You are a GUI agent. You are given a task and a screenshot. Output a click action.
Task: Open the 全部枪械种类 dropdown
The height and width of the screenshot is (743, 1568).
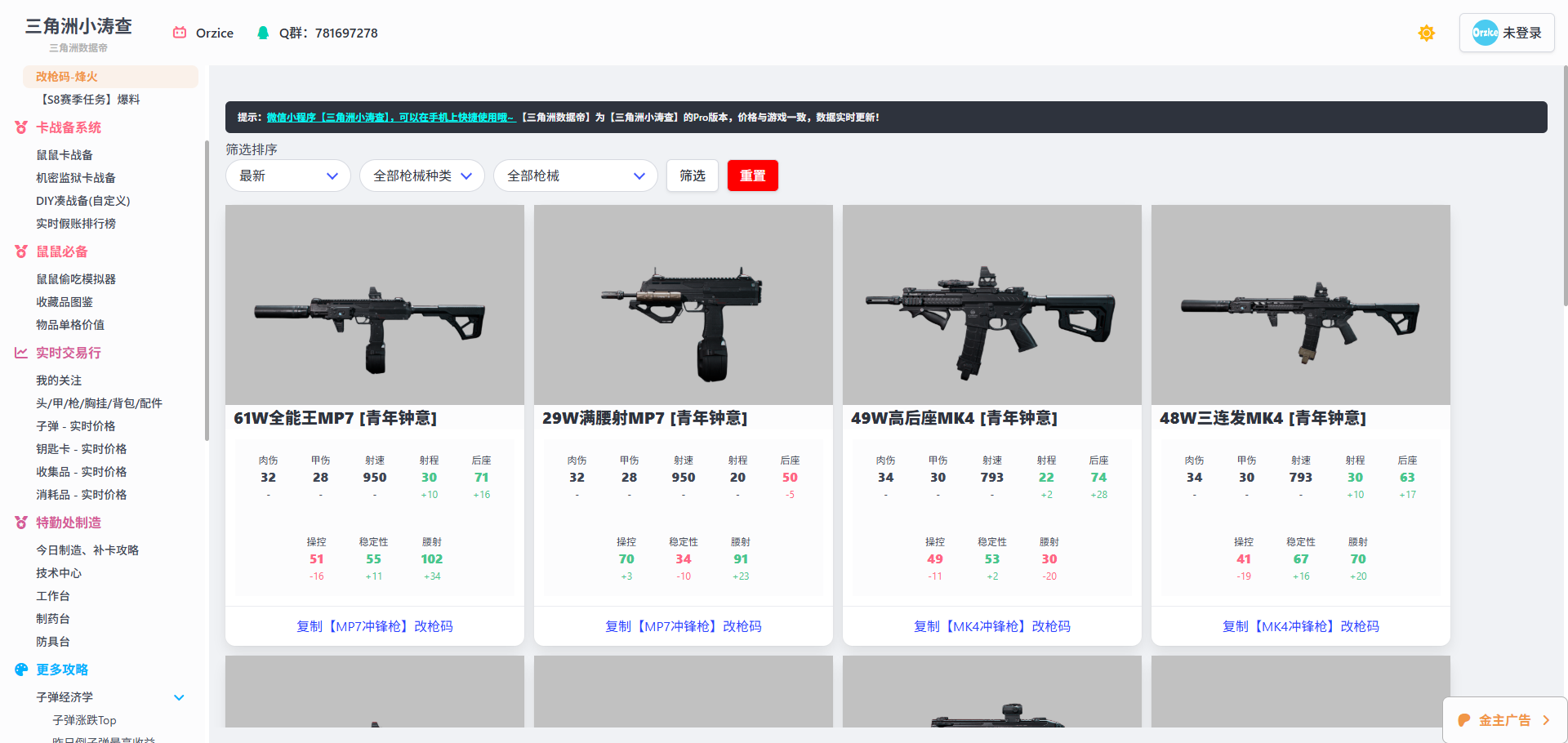tap(421, 176)
